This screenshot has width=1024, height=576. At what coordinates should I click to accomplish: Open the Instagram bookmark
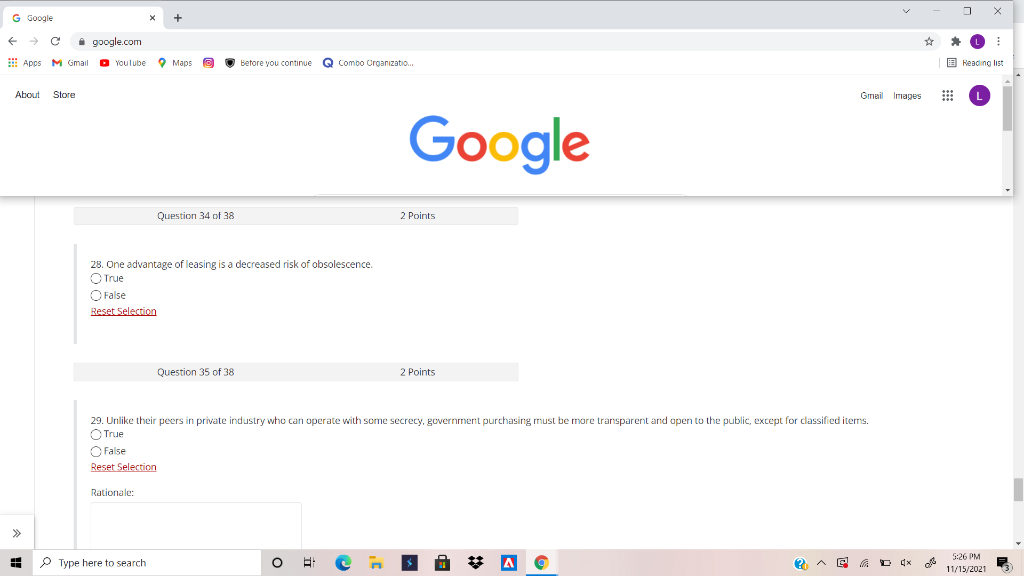206,62
